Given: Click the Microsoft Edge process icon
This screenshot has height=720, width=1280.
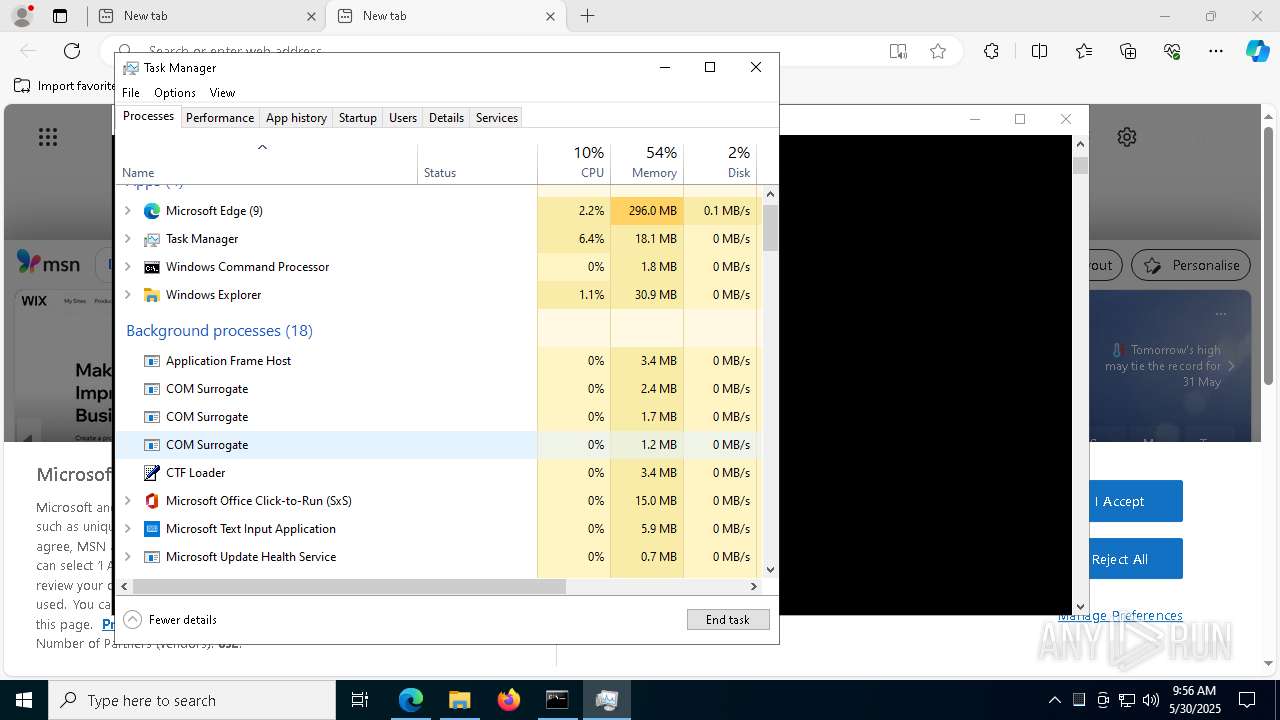Looking at the screenshot, I should point(152,211).
